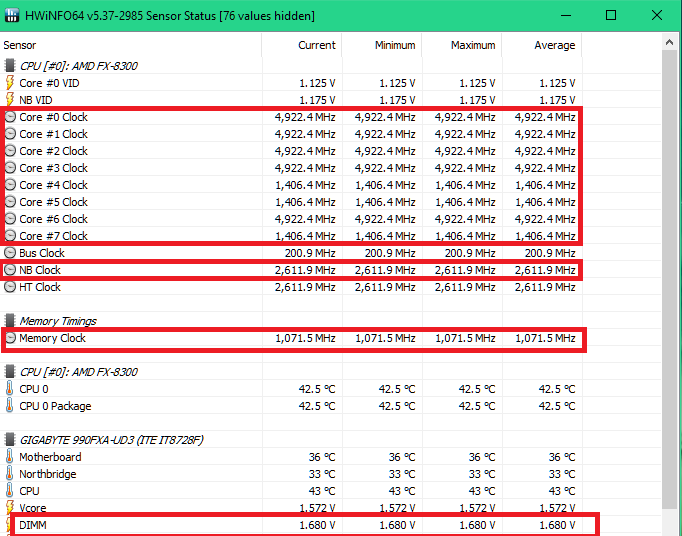Click the Bus Clock current value 200.9 MHz
Viewport: 682px width, 536px height.
pos(310,253)
